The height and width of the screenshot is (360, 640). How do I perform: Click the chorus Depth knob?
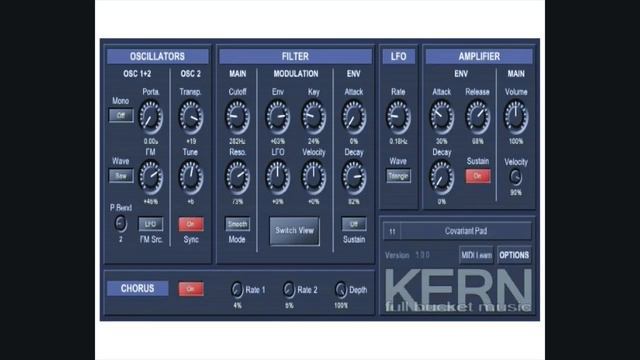(340, 289)
